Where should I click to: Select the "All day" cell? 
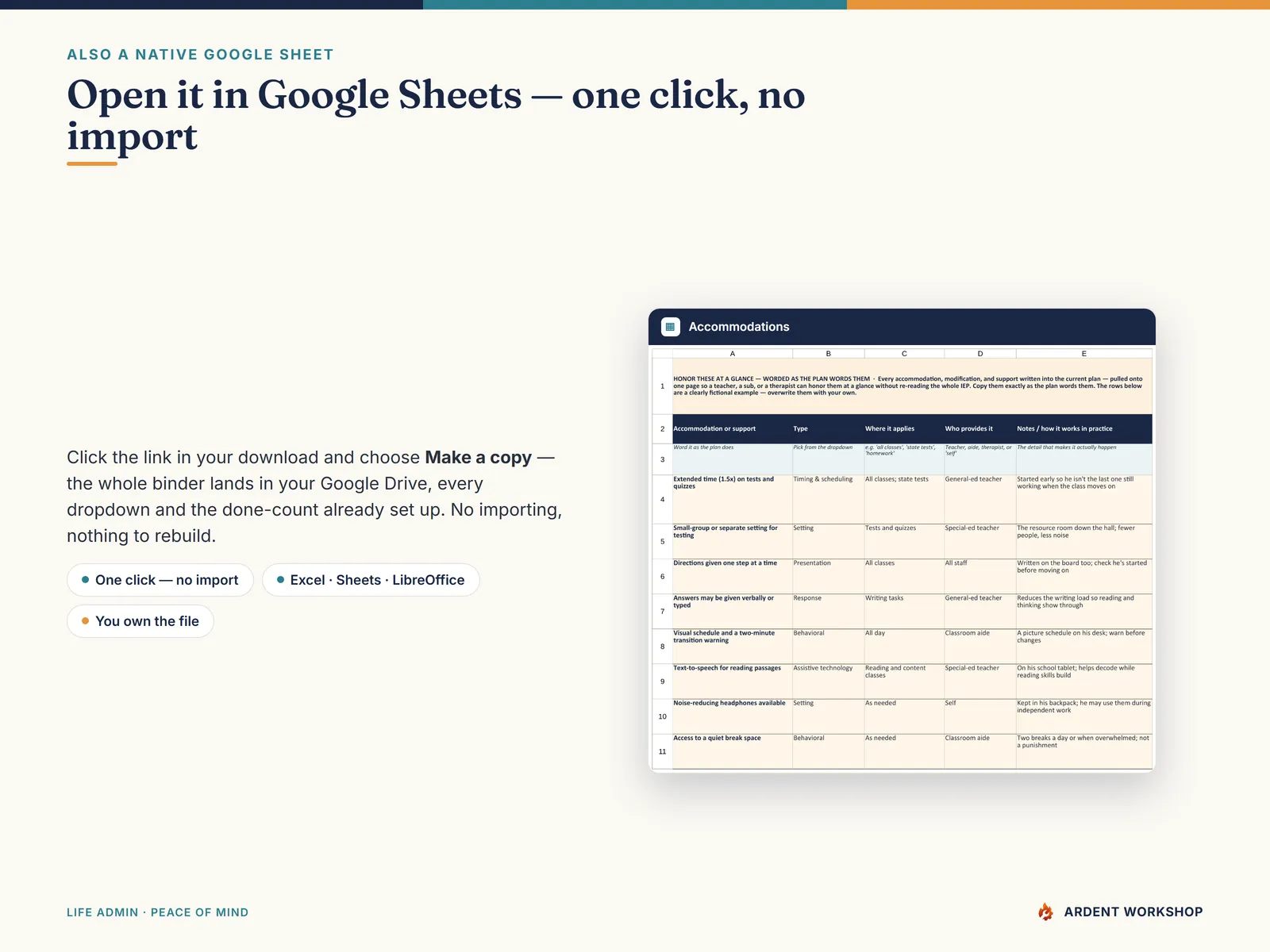904,646
